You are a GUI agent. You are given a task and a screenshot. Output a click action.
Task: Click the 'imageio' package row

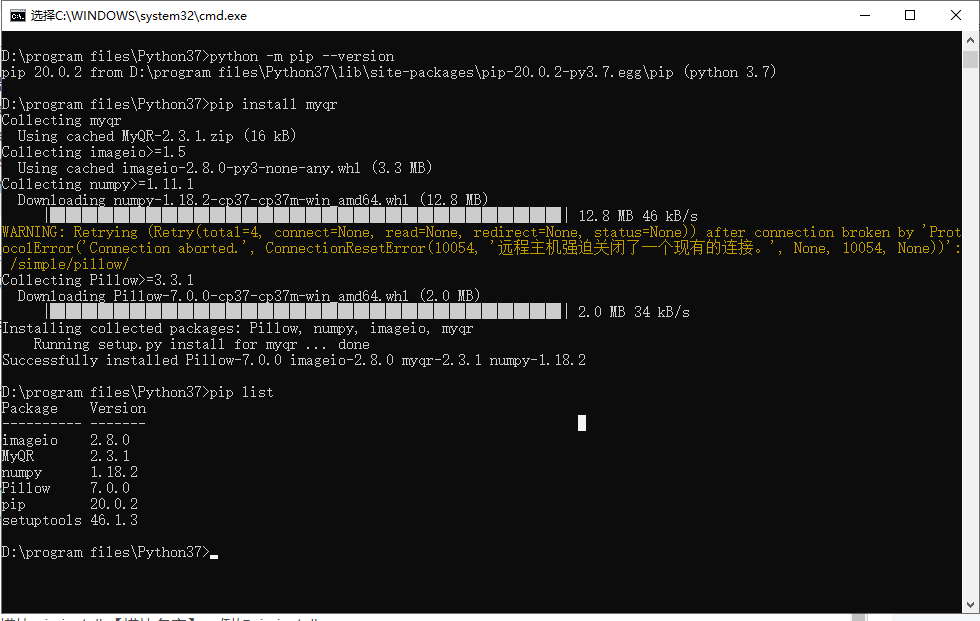66,440
